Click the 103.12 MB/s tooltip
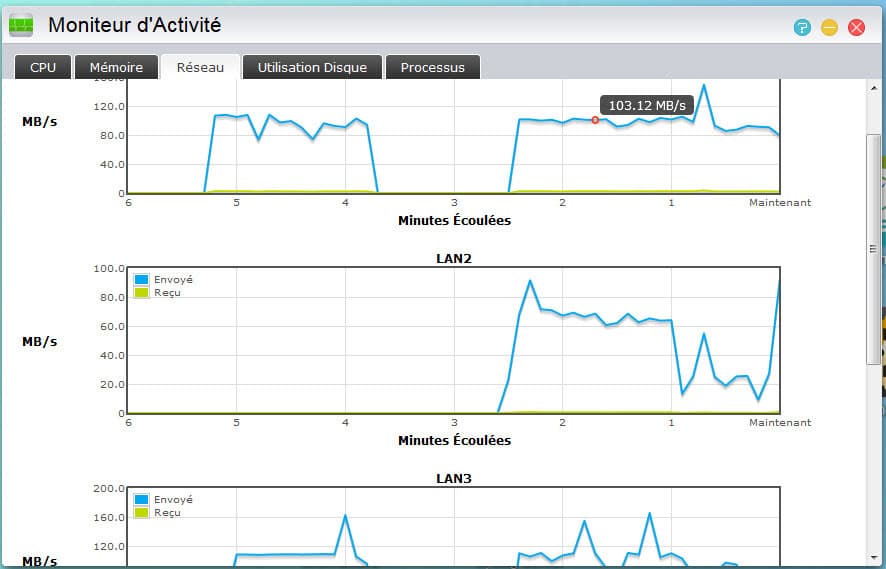Viewport: 886px width, 569px height. 647,106
